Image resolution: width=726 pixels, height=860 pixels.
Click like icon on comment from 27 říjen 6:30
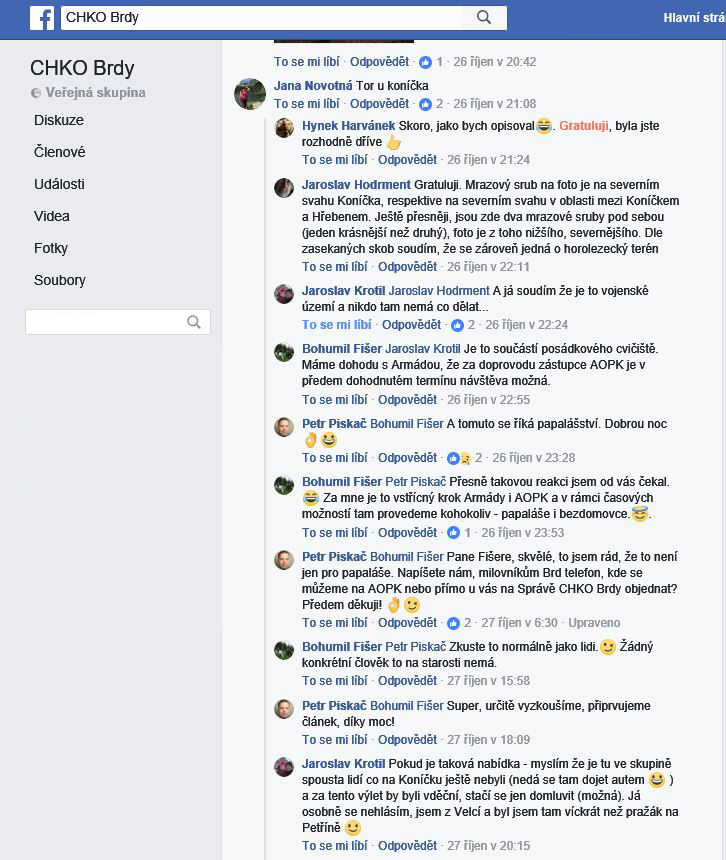453,623
